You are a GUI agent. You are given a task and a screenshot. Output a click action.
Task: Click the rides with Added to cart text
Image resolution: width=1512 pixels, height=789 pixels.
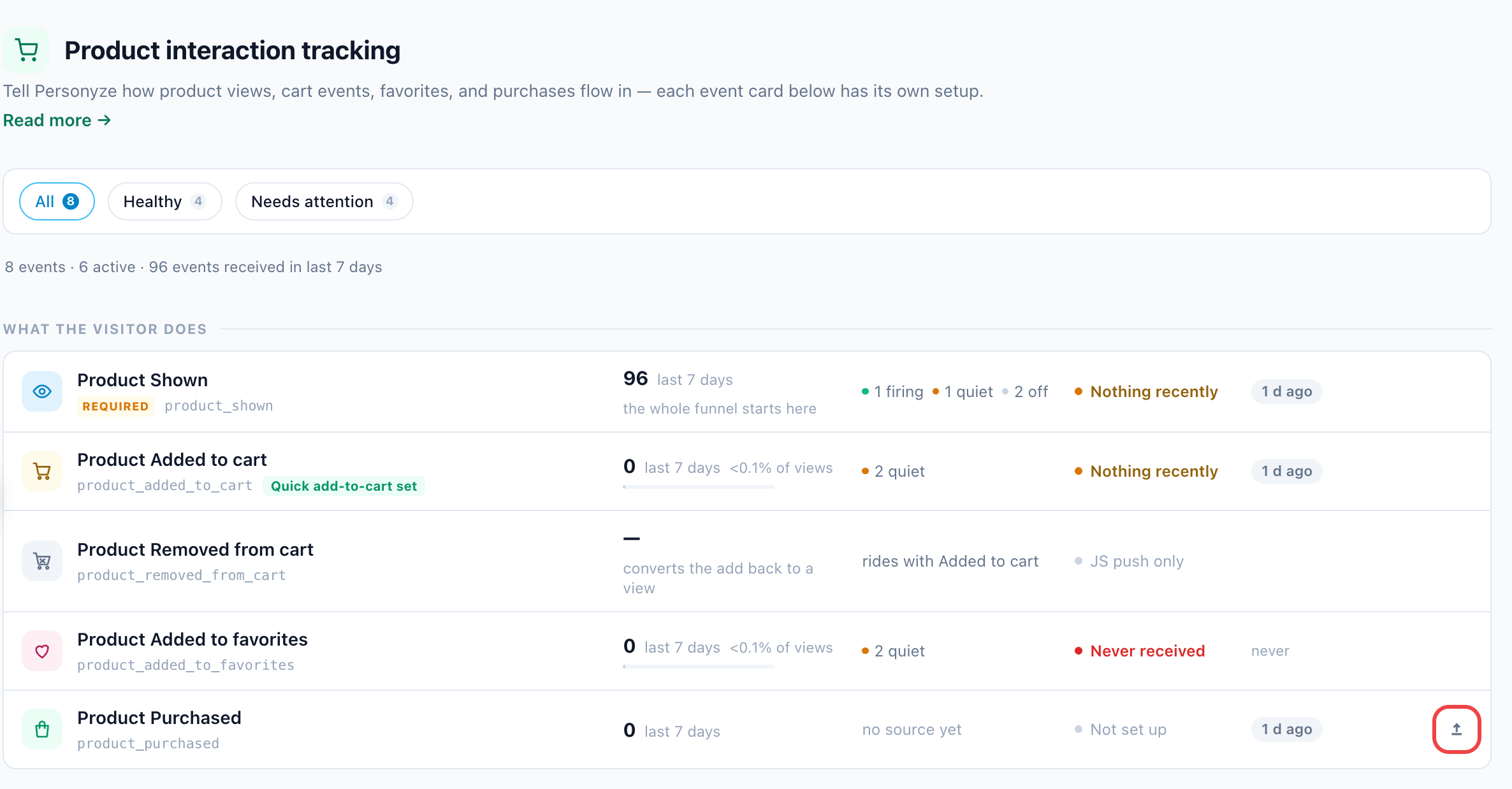click(950, 561)
